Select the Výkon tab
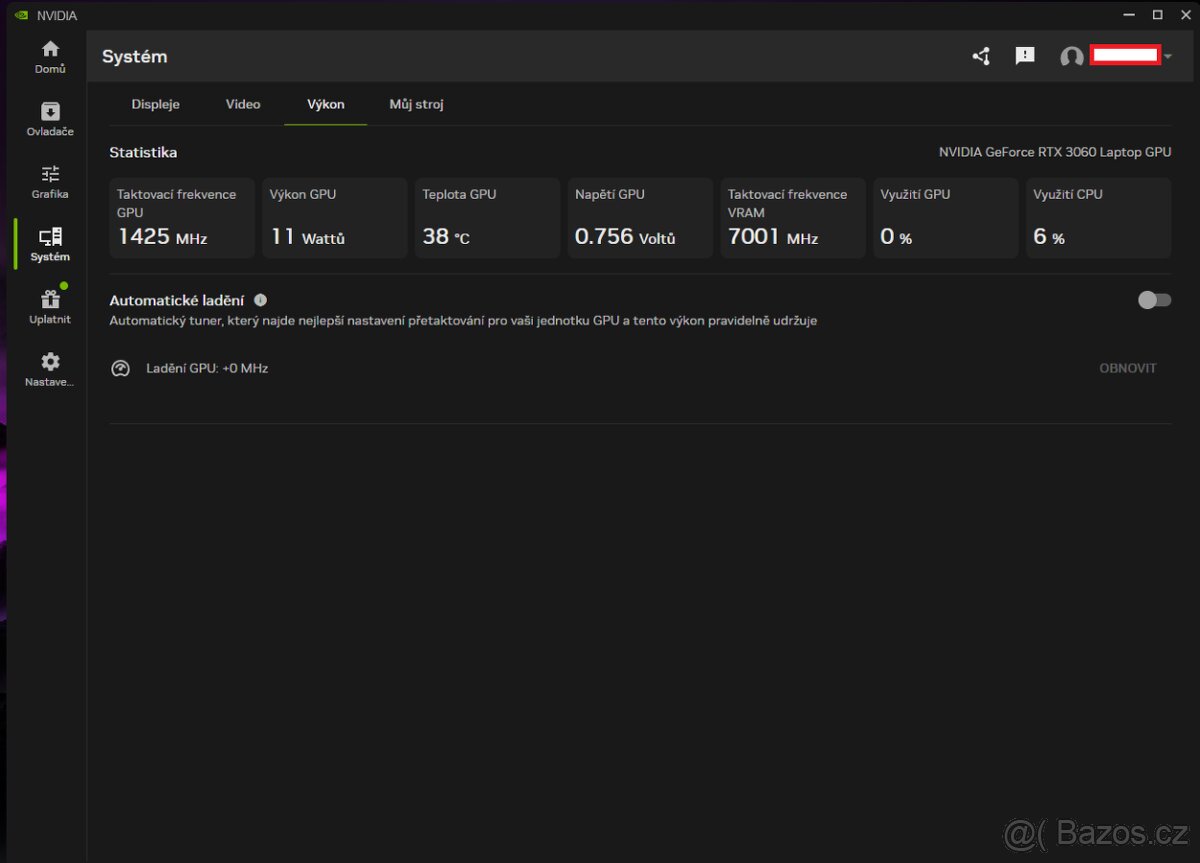This screenshot has width=1200, height=863. (x=325, y=104)
